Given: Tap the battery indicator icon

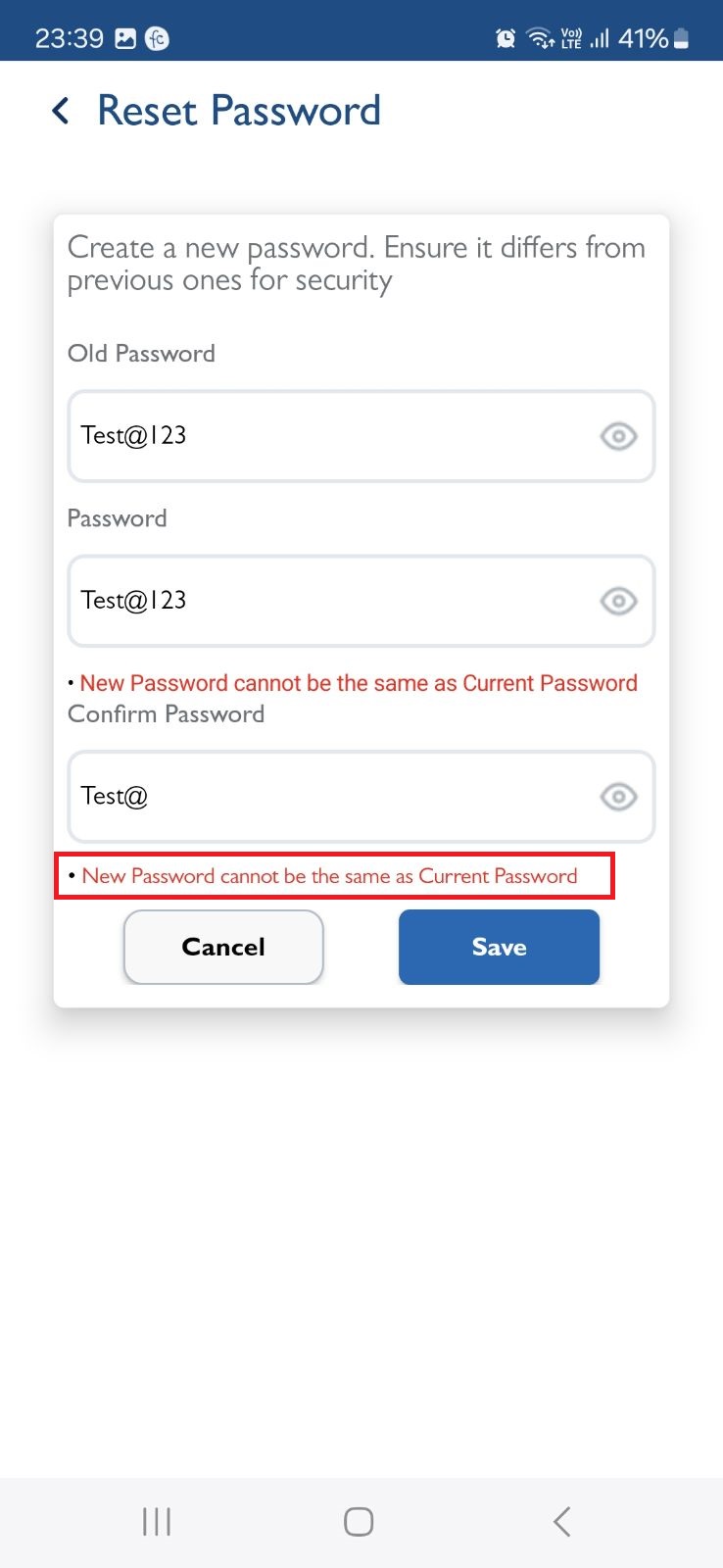Looking at the screenshot, I should pyautogui.click(x=682, y=38).
